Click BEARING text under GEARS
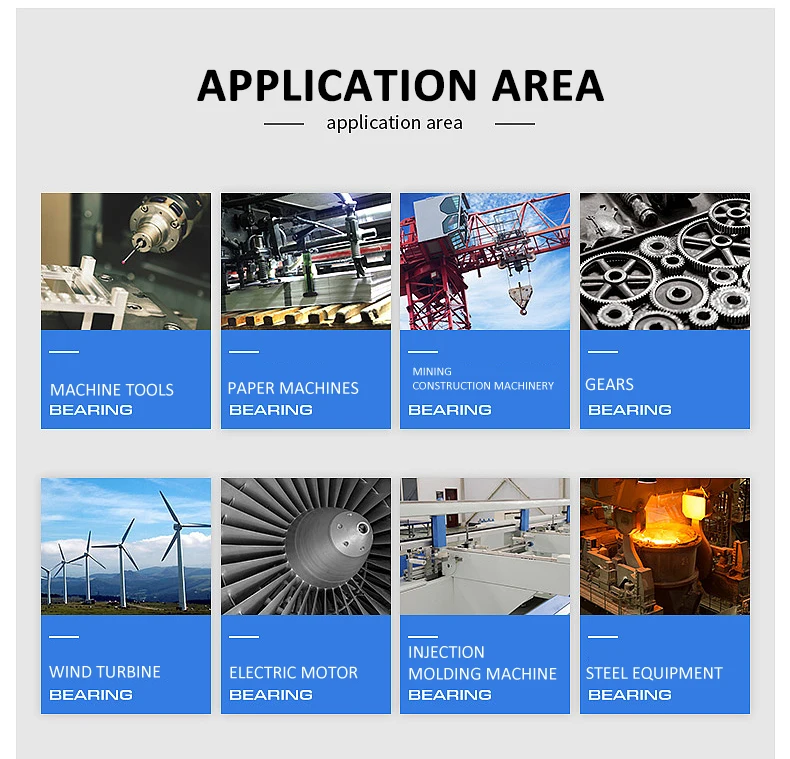 (x=630, y=410)
